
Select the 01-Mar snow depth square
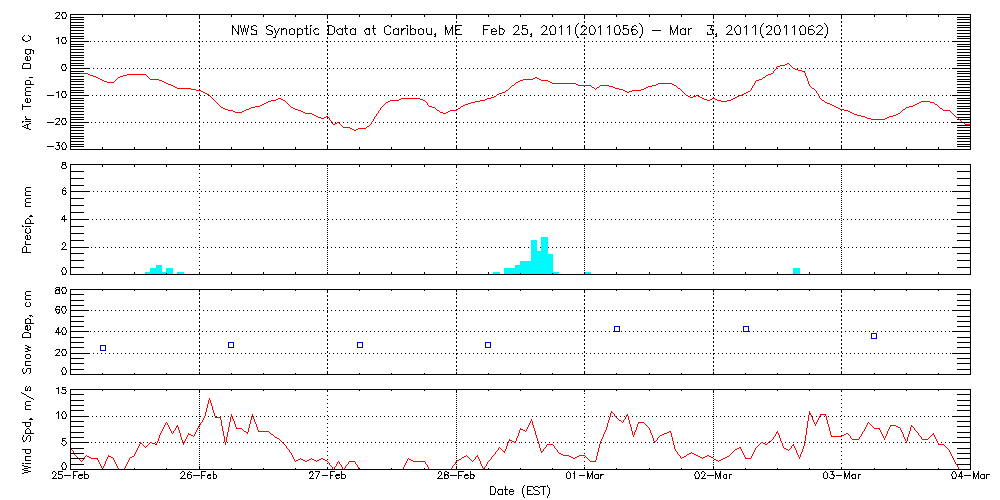tap(617, 329)
